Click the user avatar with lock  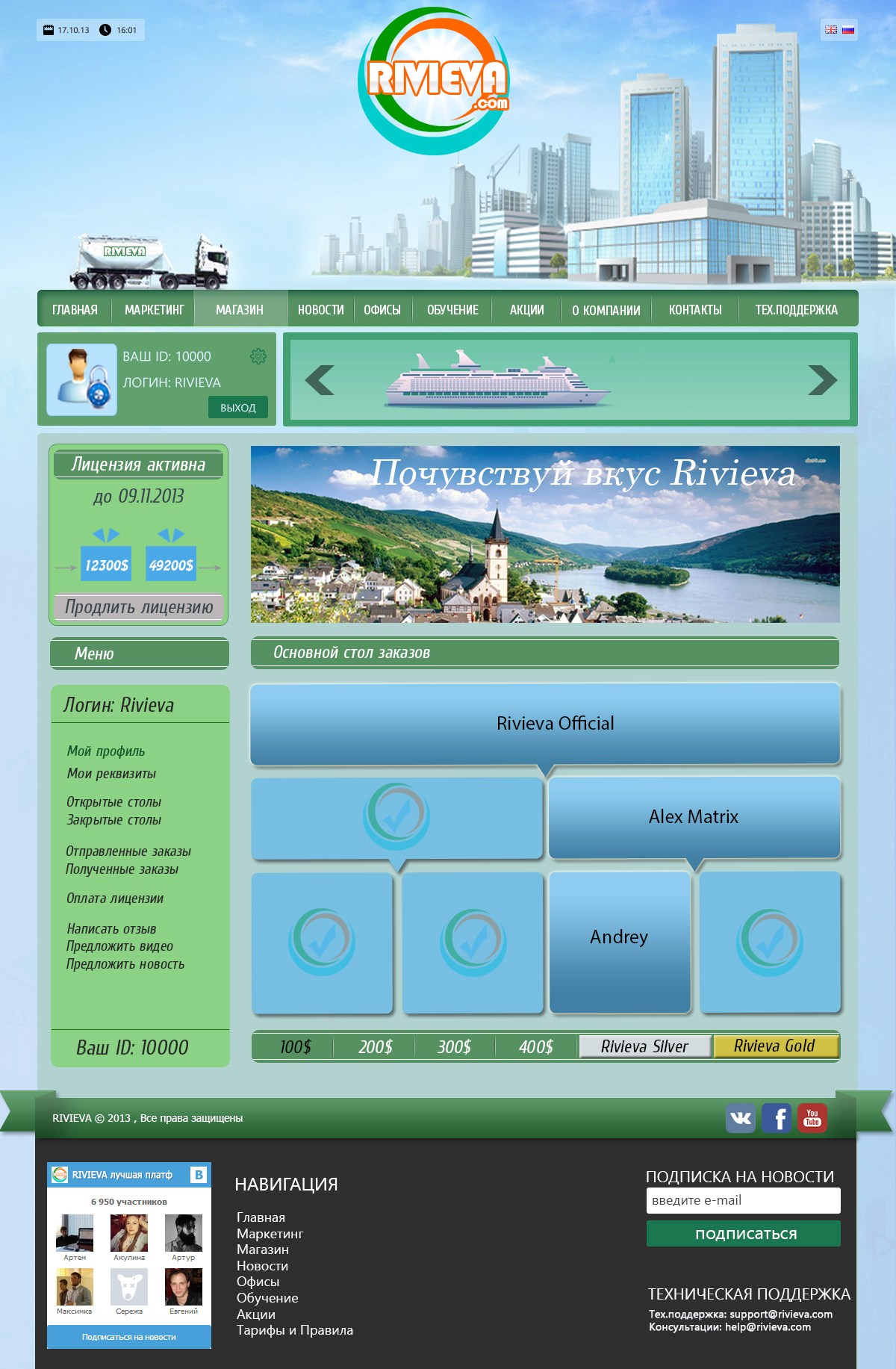point(81,379)
